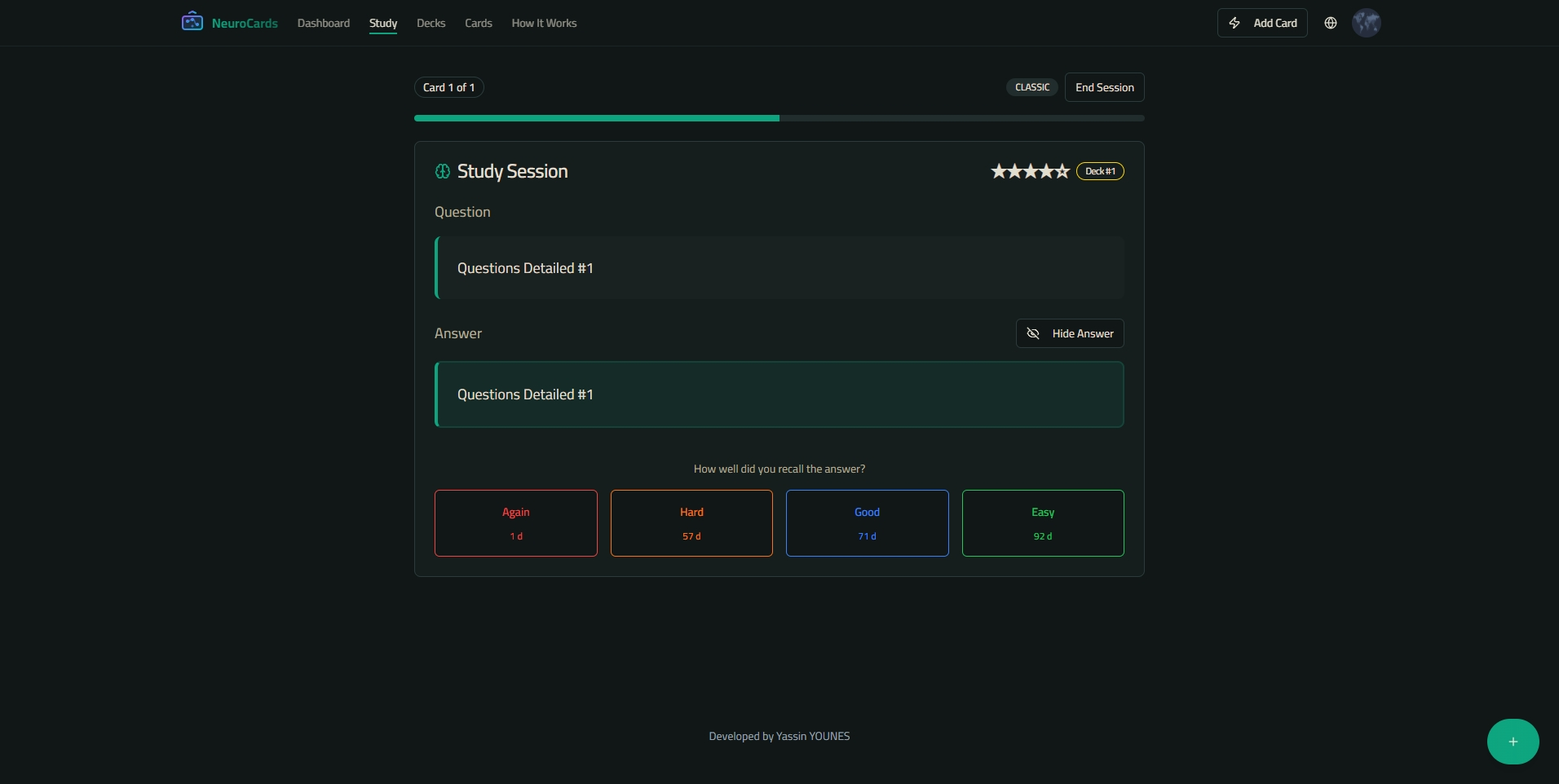Click the question box text Questions Detailed #1

[525, 268]
